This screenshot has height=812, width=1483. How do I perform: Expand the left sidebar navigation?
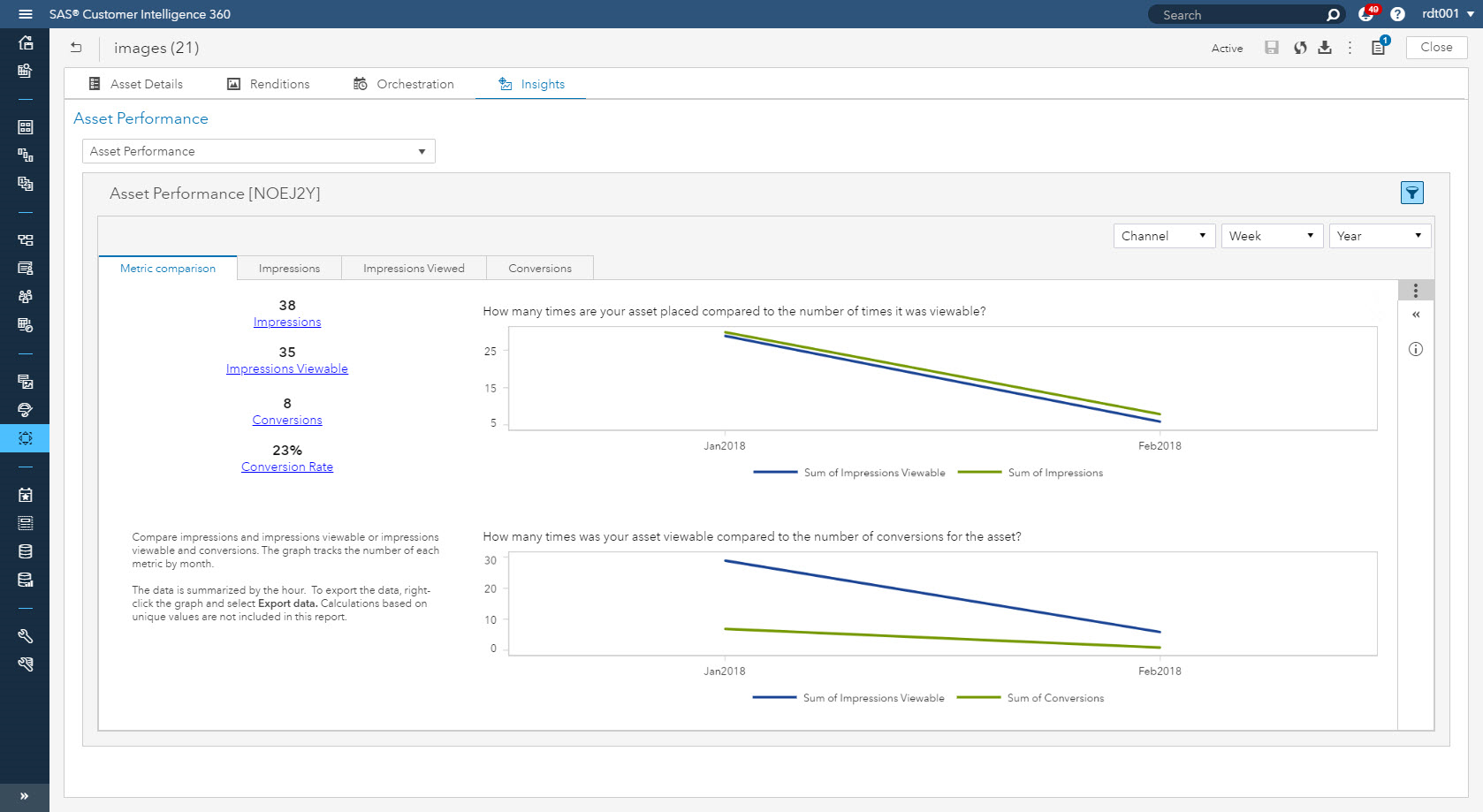pos(25,796)
